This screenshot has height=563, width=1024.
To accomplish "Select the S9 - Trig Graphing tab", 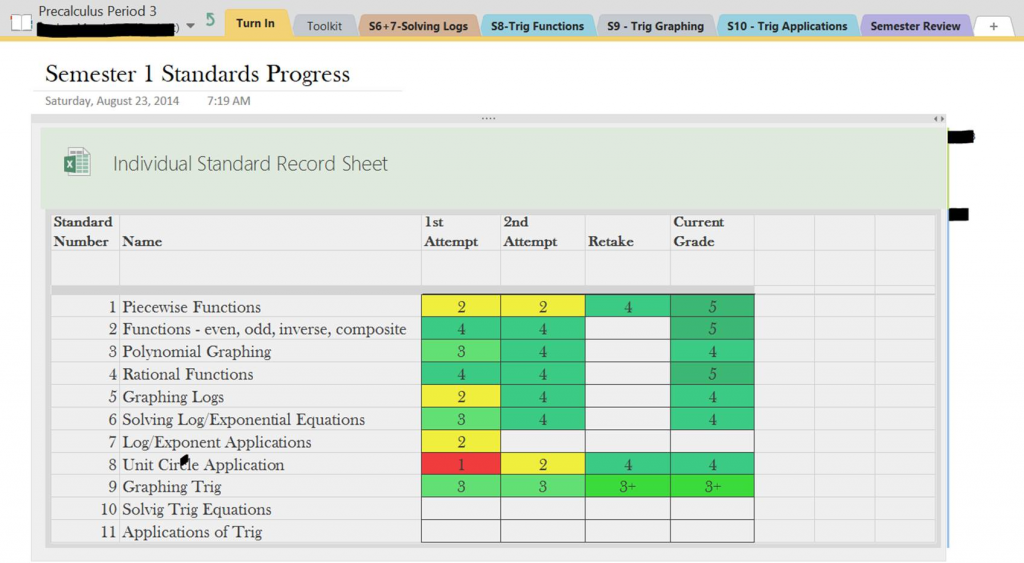I will 655,26.
